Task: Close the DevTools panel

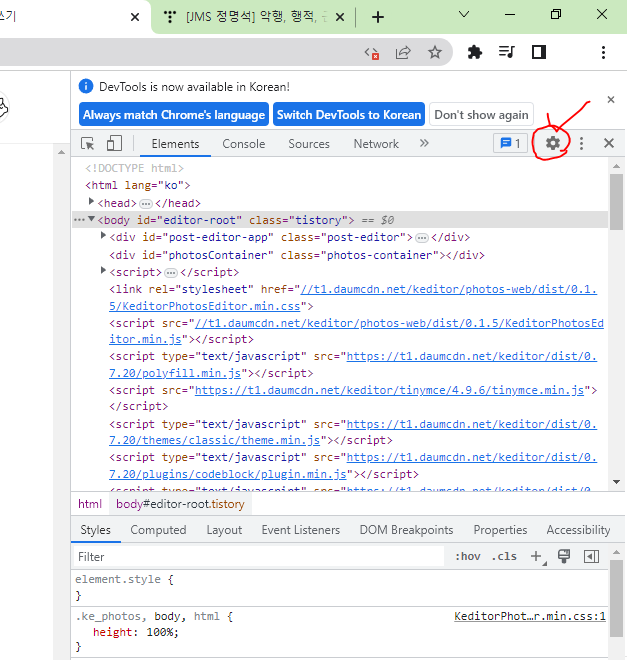Action: coord(608,144)
